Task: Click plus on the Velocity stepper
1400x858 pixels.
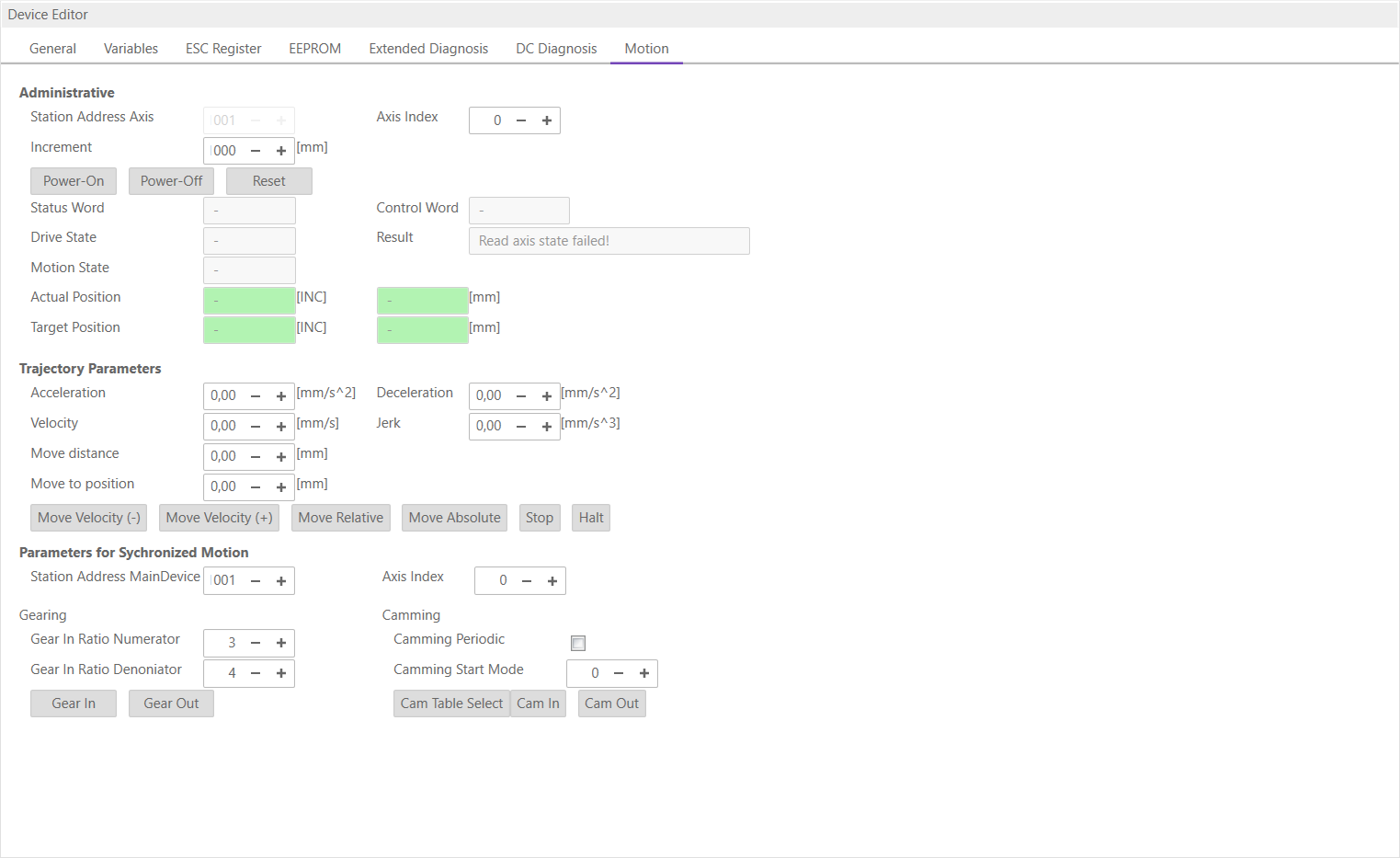Action: tap(281, 427)
